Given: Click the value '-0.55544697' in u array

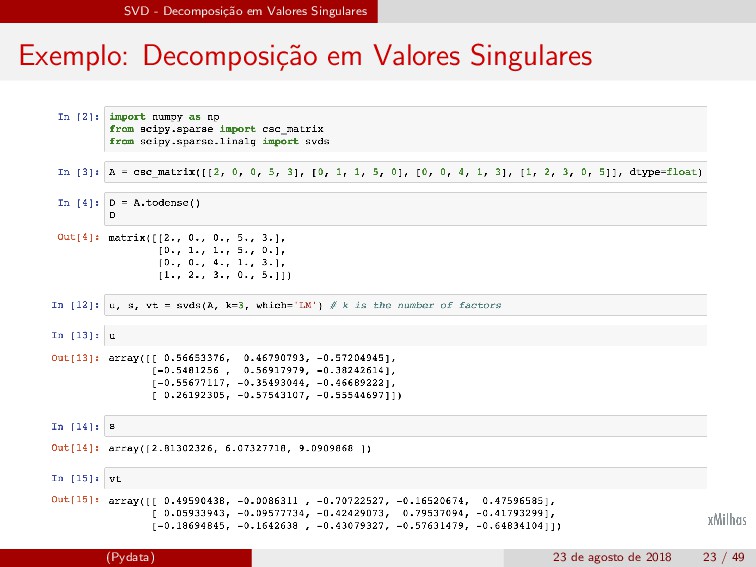Looking at the screenshot, I should coord(351,395).
